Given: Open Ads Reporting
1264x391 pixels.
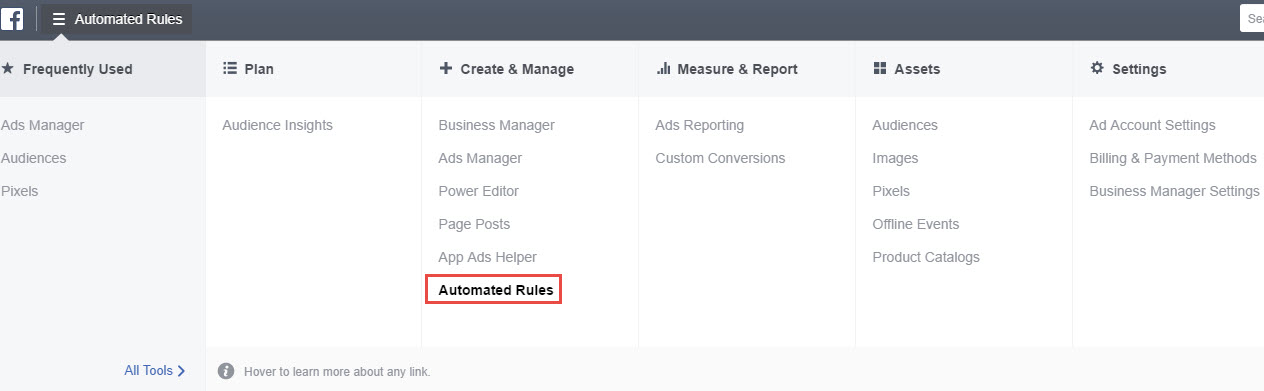Looking at the screenshot, I should coord(699,125).
